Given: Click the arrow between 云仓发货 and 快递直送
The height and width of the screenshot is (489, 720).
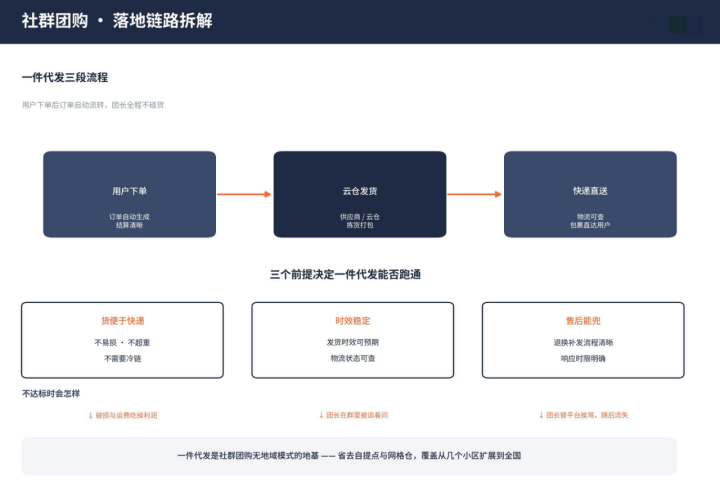Looking at the screenshot, I should pyautogui.click(x=474, y=194).
